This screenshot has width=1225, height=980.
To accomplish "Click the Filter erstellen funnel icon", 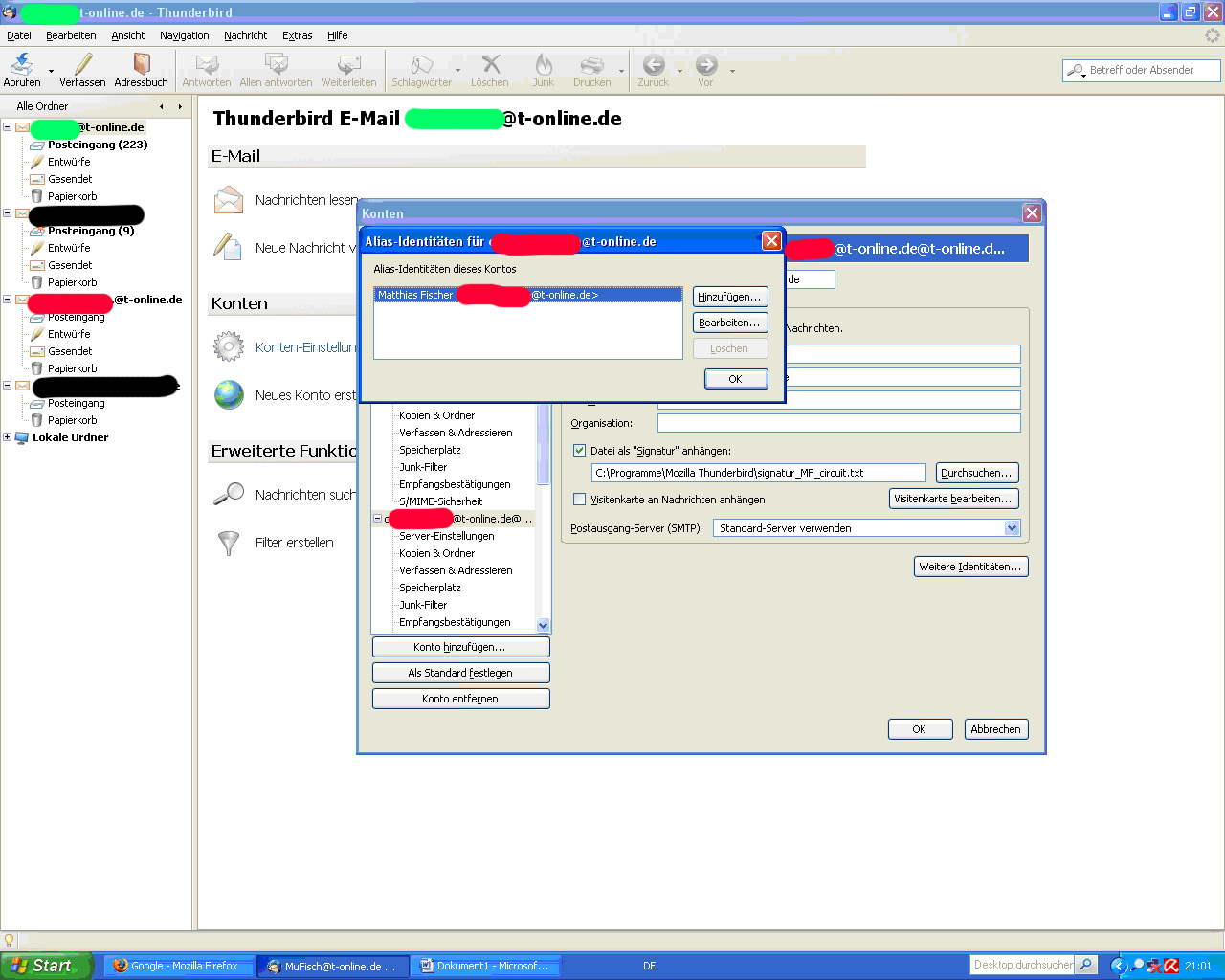I will (229, 543).
